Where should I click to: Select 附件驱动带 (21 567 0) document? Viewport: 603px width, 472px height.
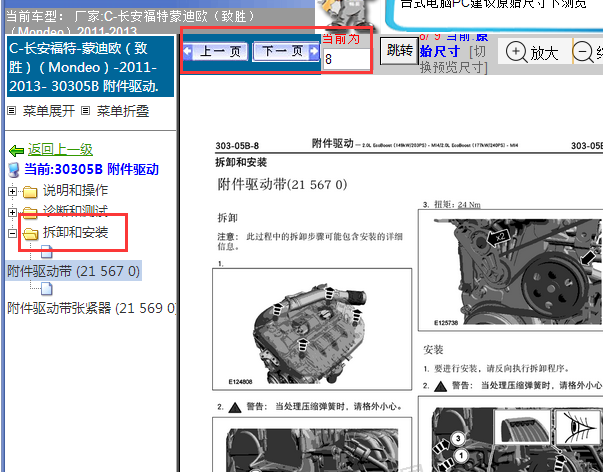click(x=73, y=271)
